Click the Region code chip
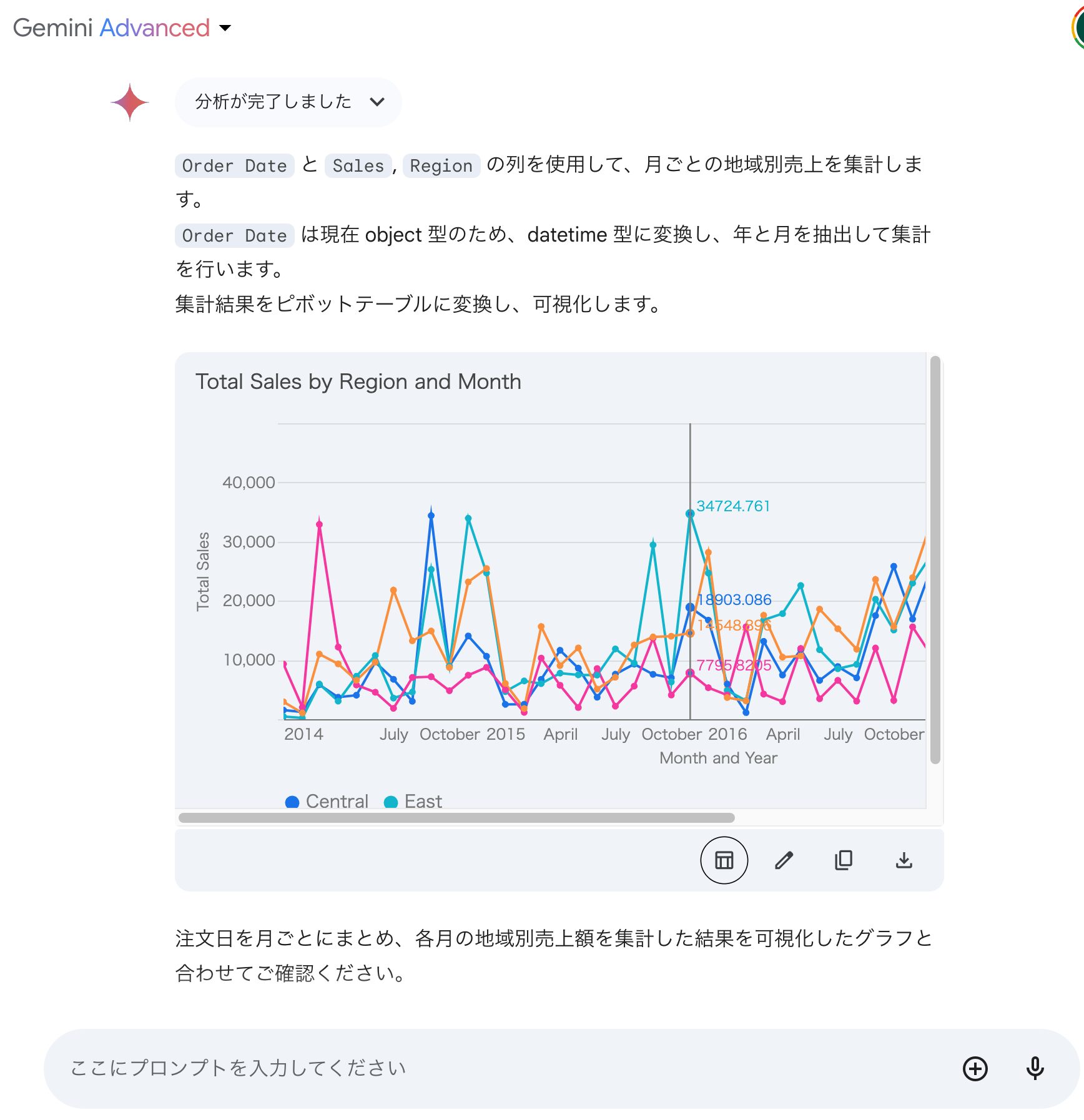1084x1120 pixels. coord(441,166)
